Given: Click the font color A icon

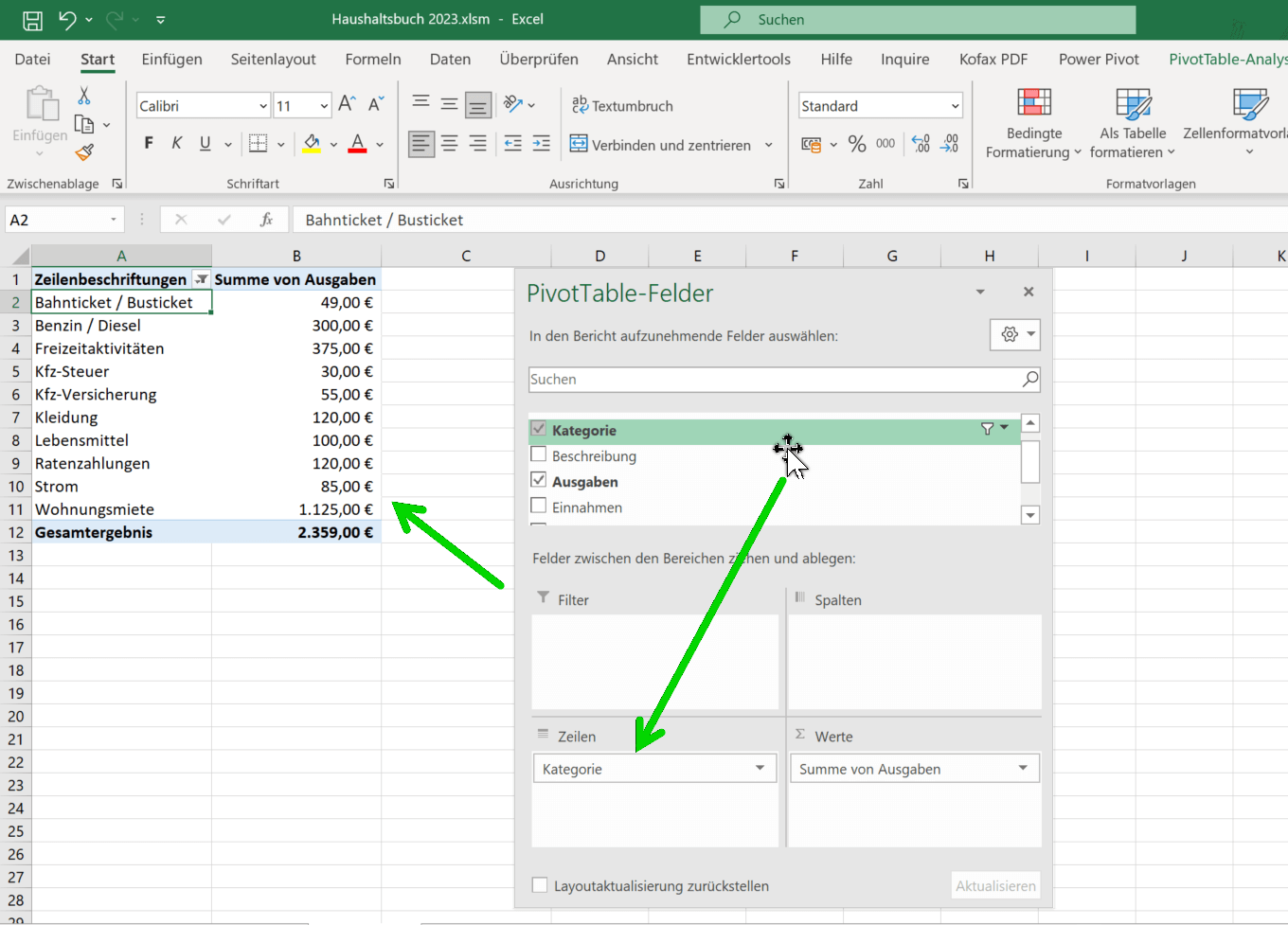Looking at the screenshot, I should [x=357, y=144].
